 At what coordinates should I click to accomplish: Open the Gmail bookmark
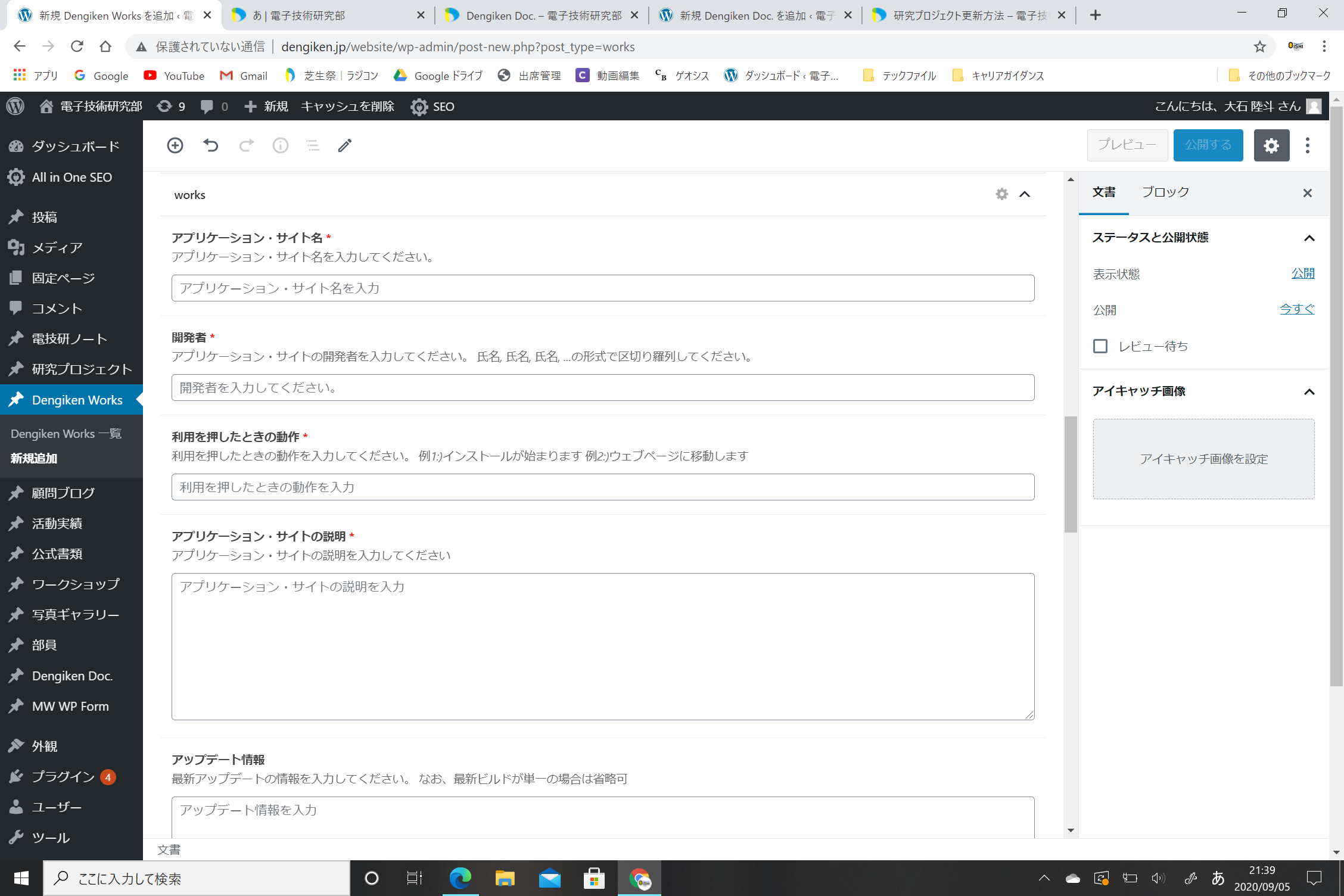tap(244, 76)
